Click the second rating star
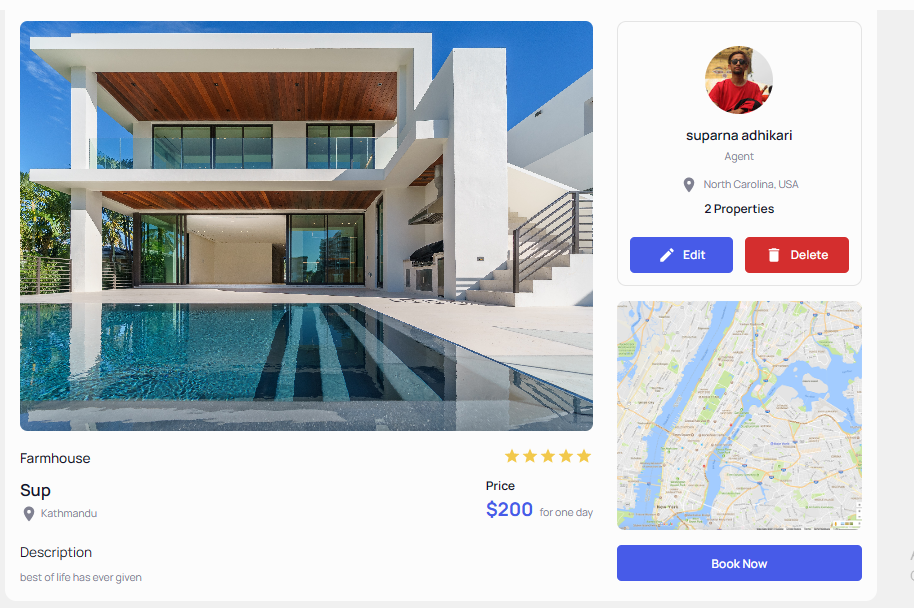Image resolution: width=914 pixels, height=608 pixels. [x=530, y=456]
